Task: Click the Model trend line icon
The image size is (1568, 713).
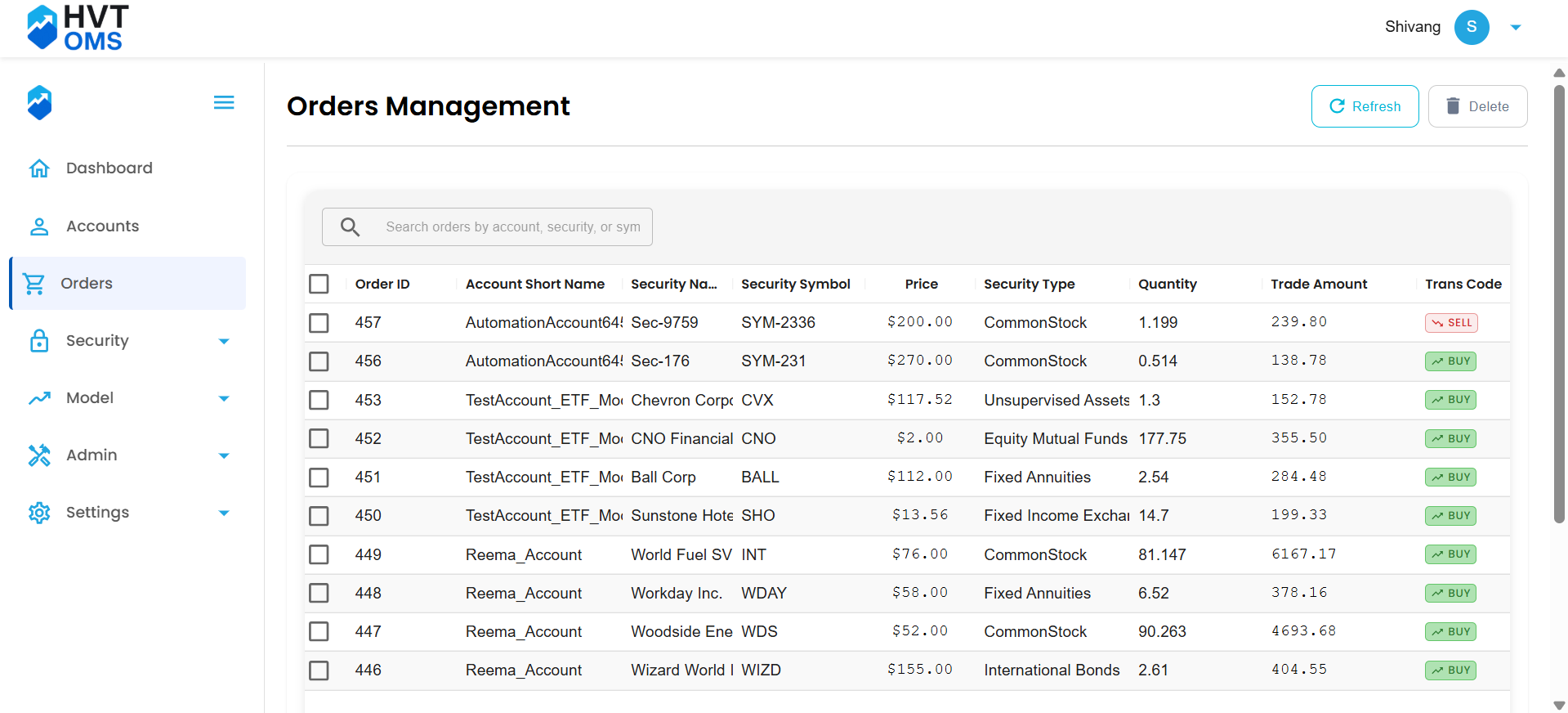Action: [39, 398]
